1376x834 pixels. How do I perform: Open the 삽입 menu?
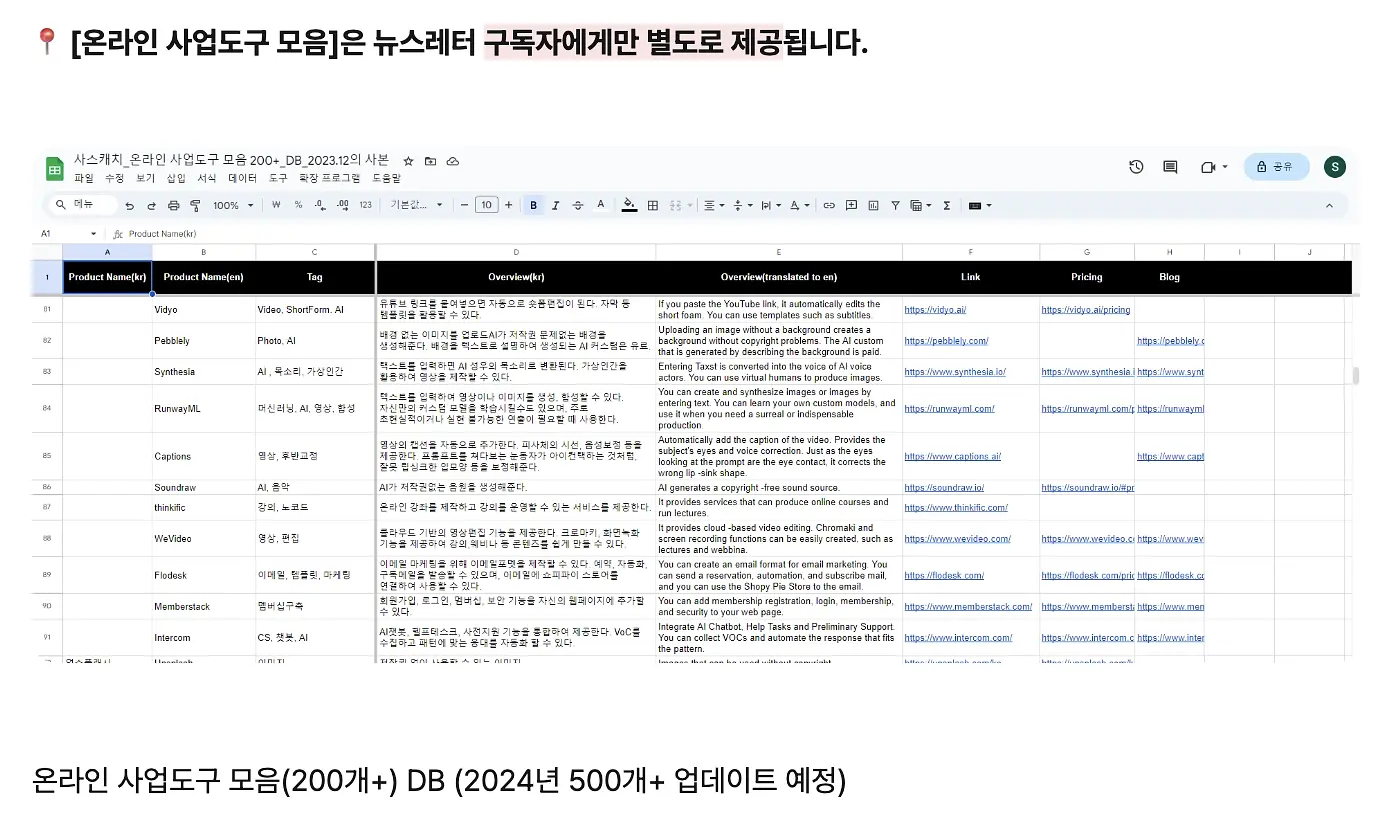tap(176, 178)
